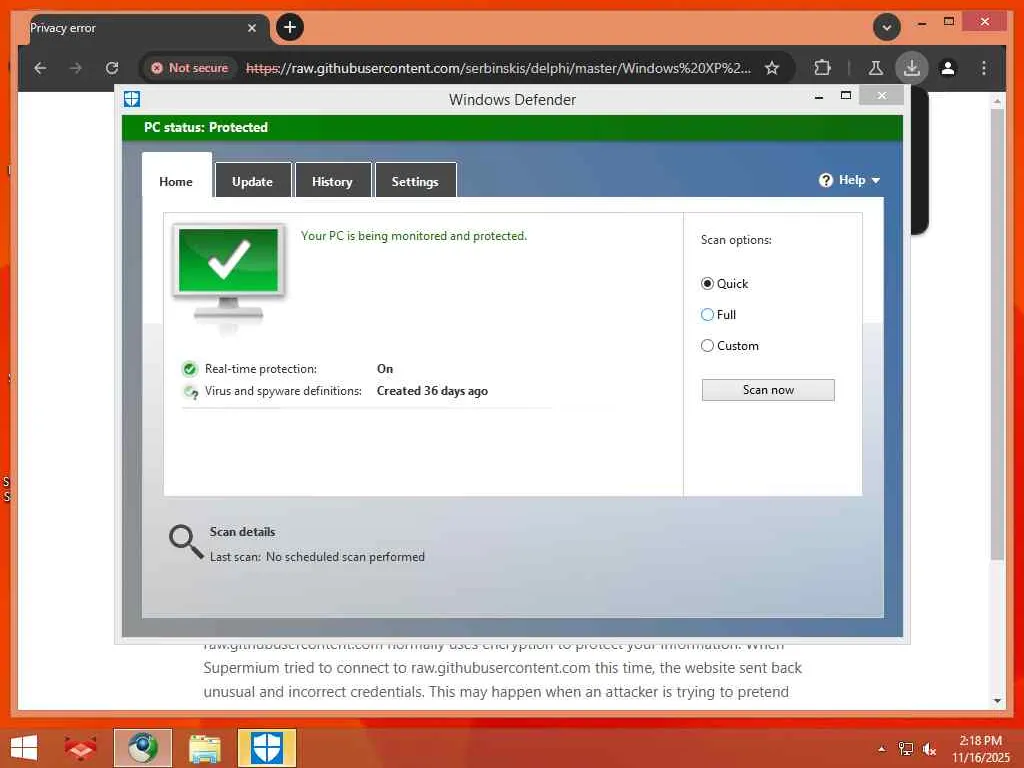The image size is (1024, 768).
Task: Click 'Last scan: No scheduled scan performed'
Action: click(317, 557)
